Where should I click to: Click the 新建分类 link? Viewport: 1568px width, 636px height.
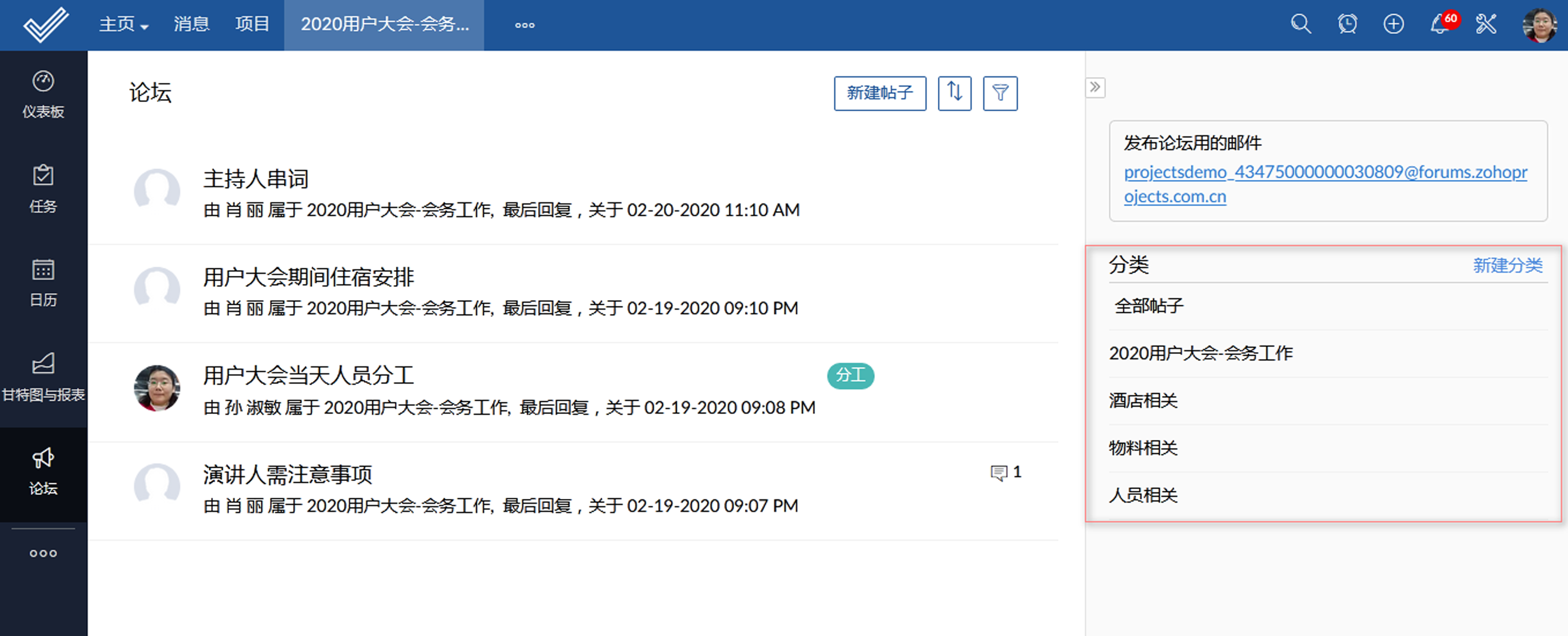coord(1507,265)
